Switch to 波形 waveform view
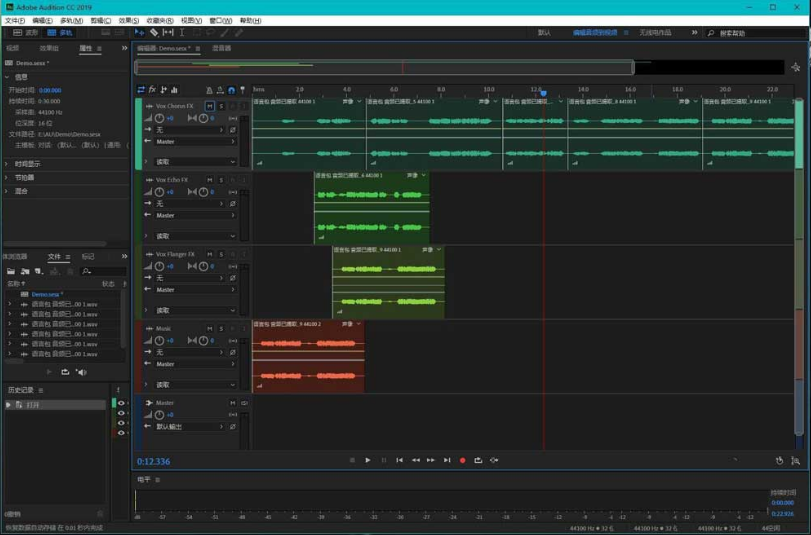Screen dimensions: 811x535 tap(26, 33)
